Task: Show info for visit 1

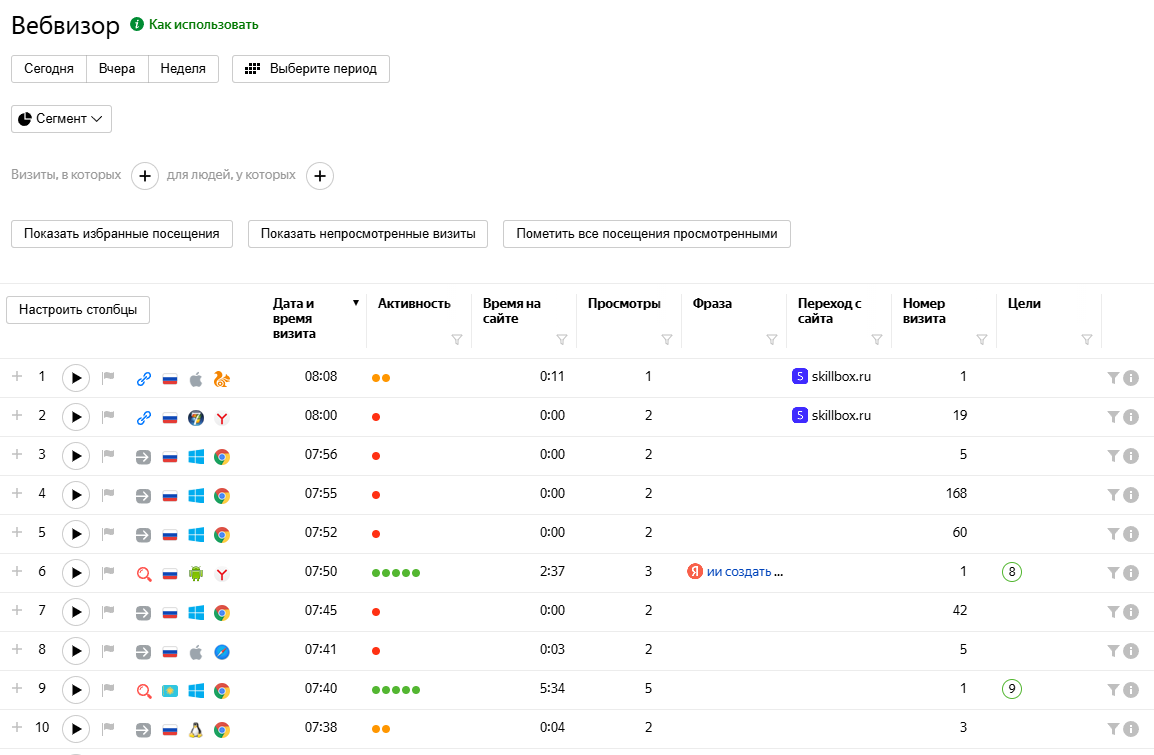Action: point(1131,378)
